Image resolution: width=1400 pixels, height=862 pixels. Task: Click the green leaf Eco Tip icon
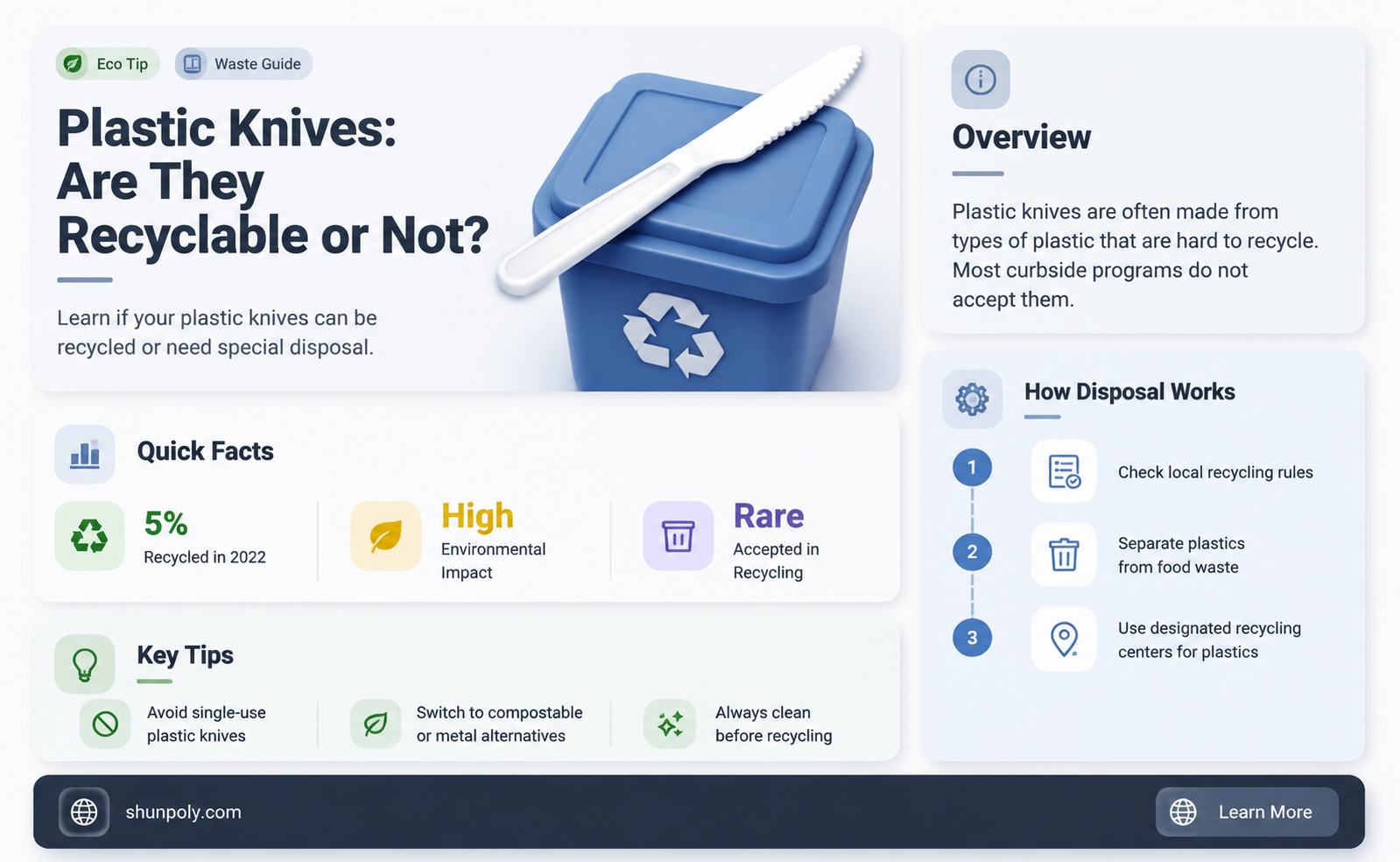point(73,64)
